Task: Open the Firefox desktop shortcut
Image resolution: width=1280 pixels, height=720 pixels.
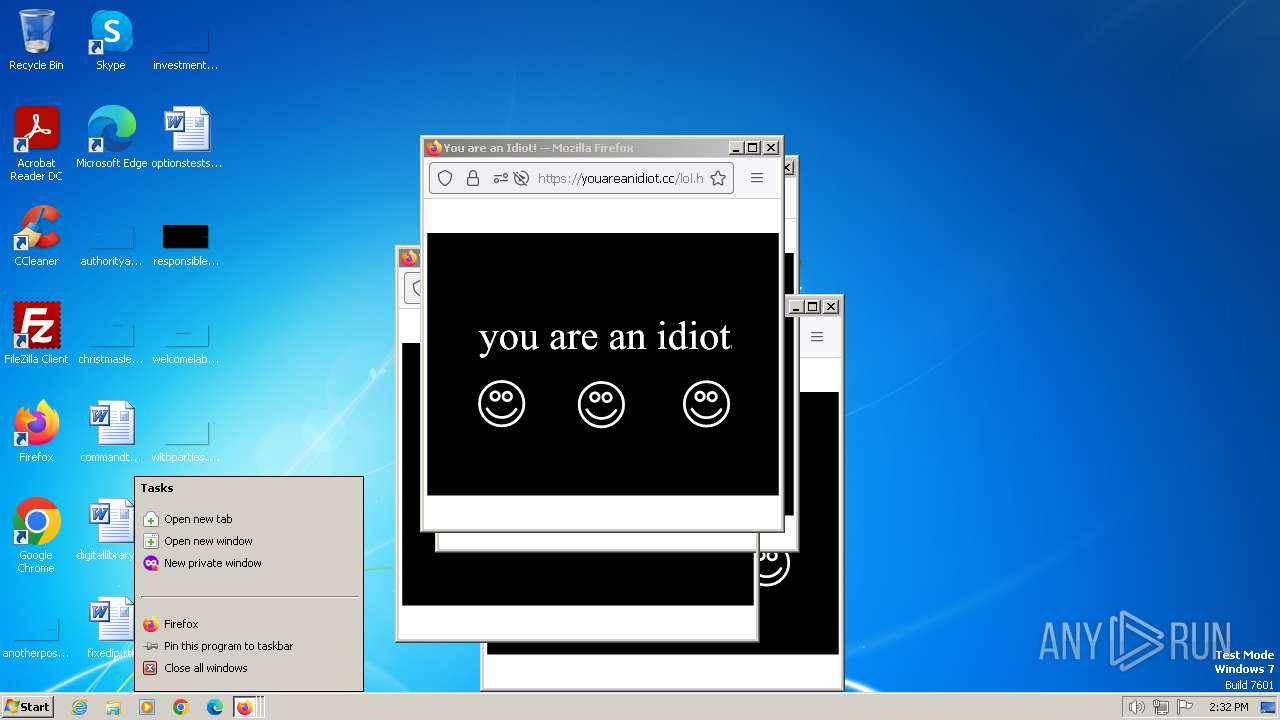Action: pyautogui.click(x=36, y=432)
